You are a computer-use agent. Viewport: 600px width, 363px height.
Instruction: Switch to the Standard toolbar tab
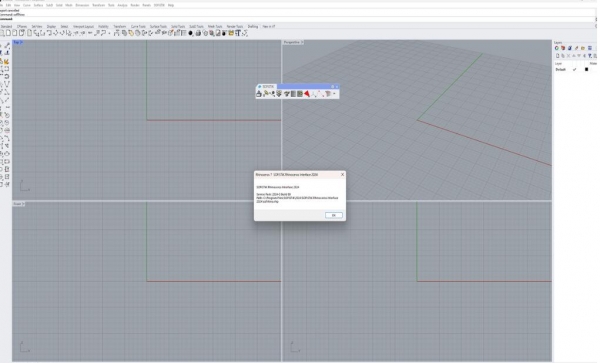coord(7,26)
